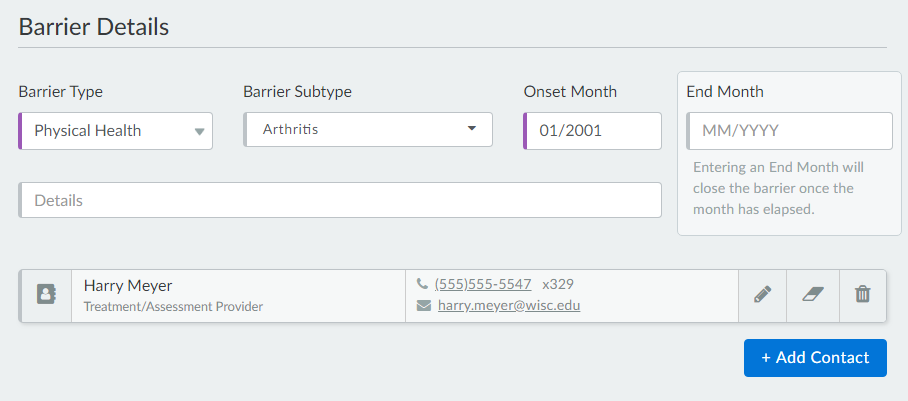Click the eraser icon in contact row
The height and width of the screenshot is (401, 908).
click(811, 295)
